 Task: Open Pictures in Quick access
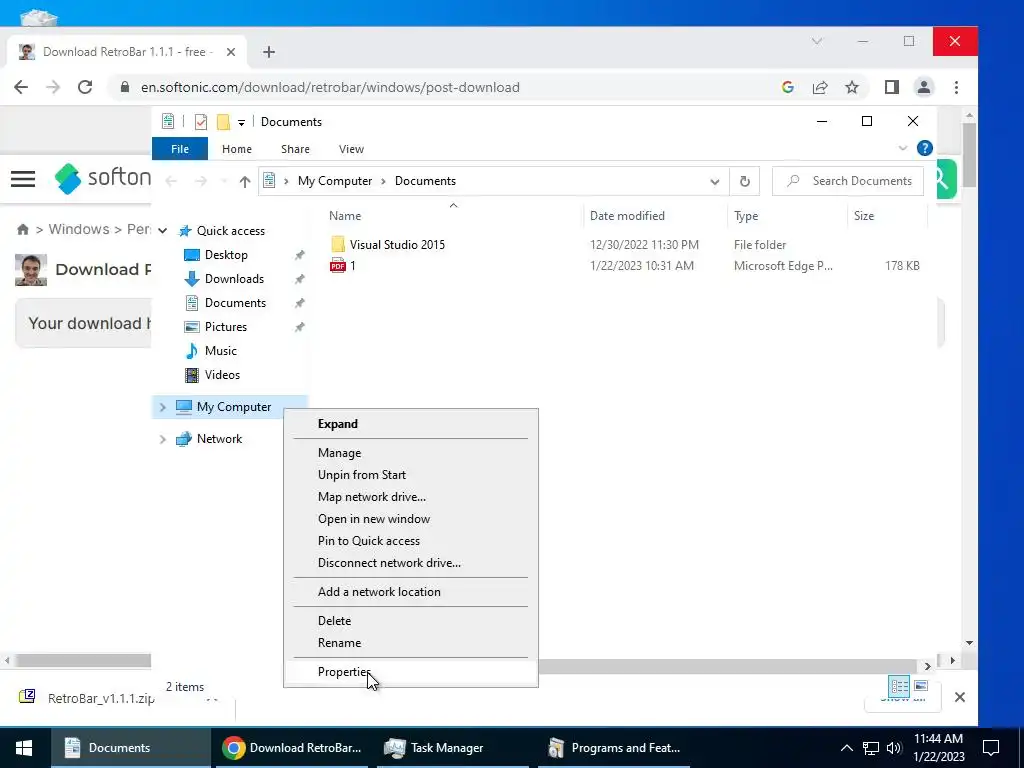tap(225, 327)
